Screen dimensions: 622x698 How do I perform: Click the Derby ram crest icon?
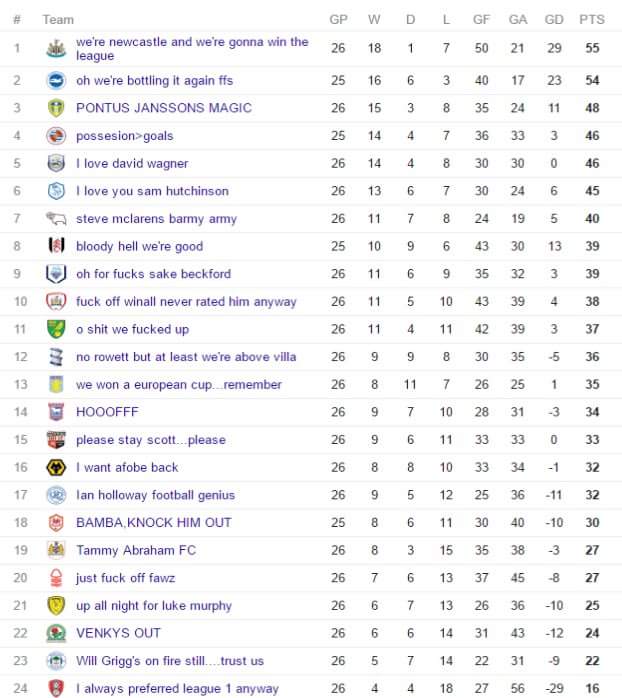pos(56,218)
